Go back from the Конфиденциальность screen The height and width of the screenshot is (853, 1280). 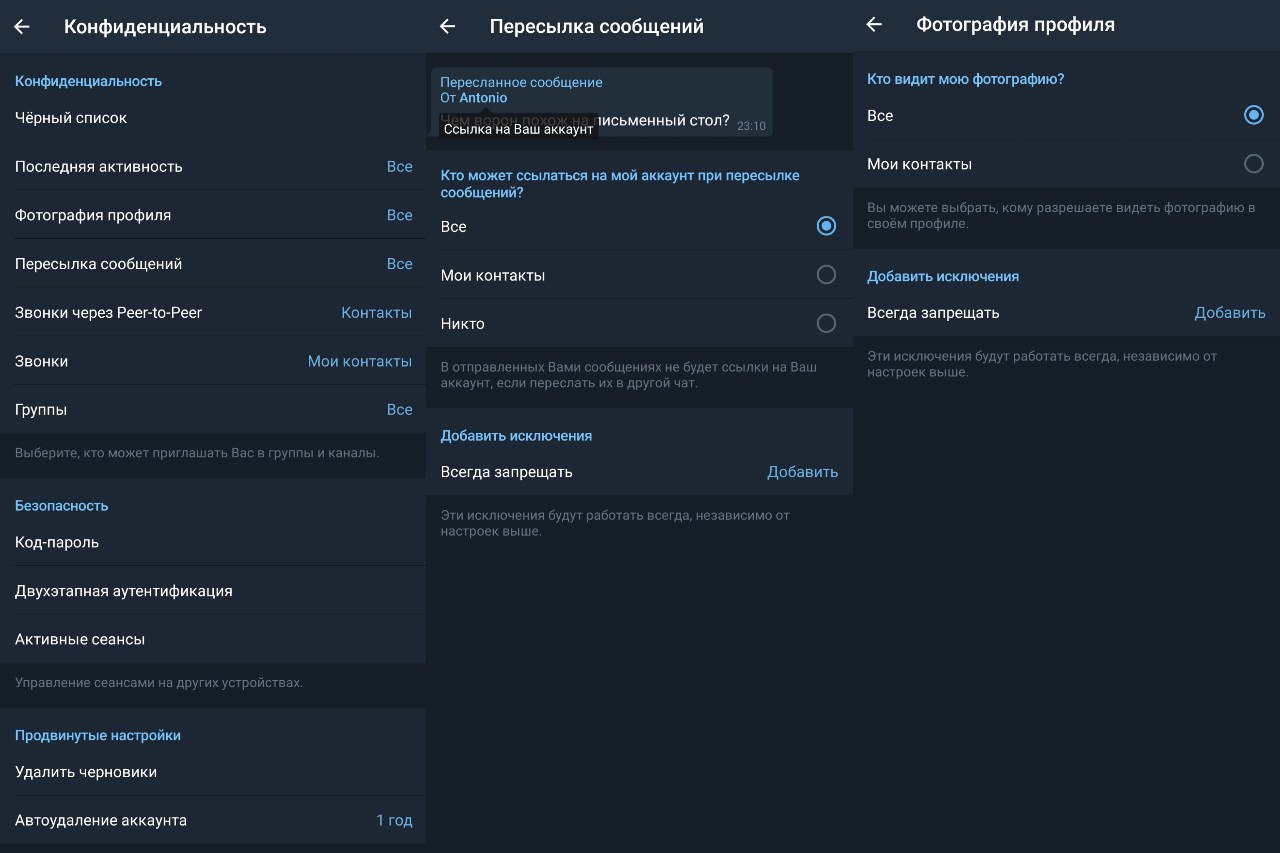[22, 27]
